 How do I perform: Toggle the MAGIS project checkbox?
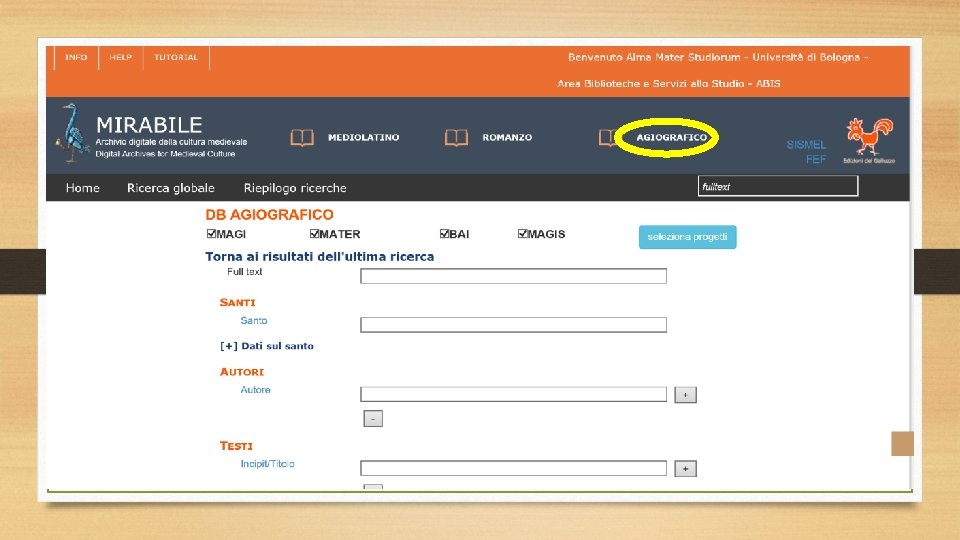(x=522, y=233)
